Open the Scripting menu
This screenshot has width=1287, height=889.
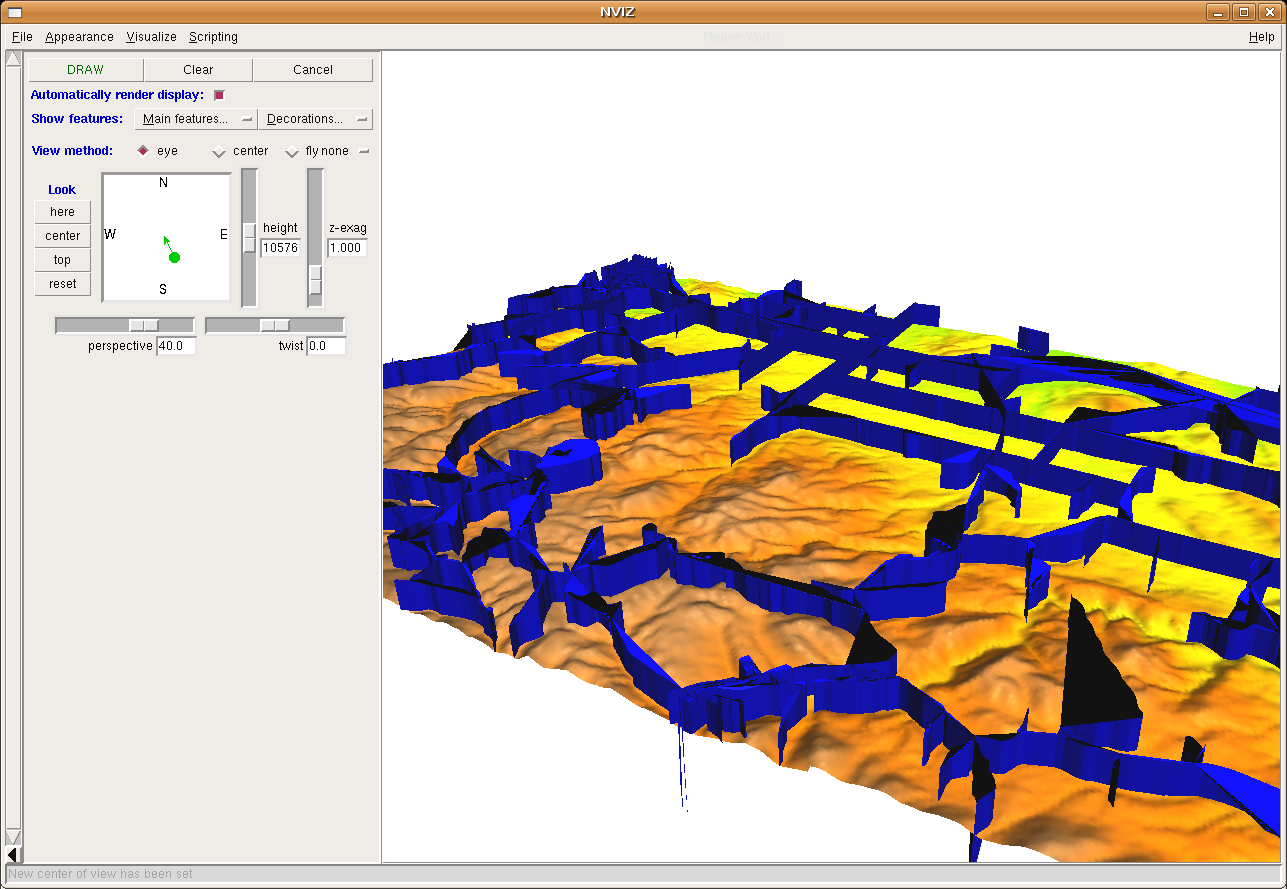pos(213,37)
